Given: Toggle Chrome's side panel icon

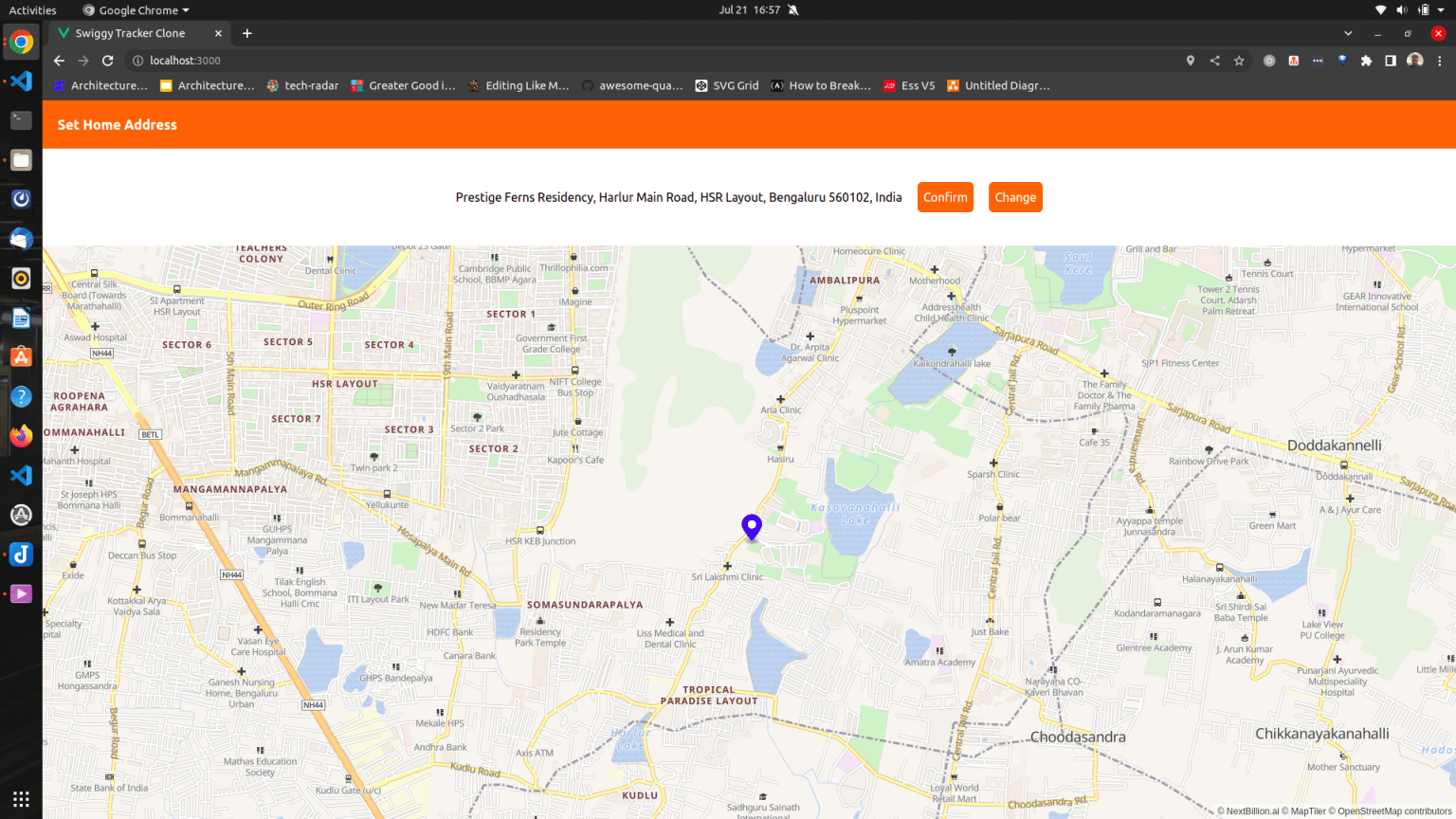Looking at the screenshot, I should (1390, 60).
